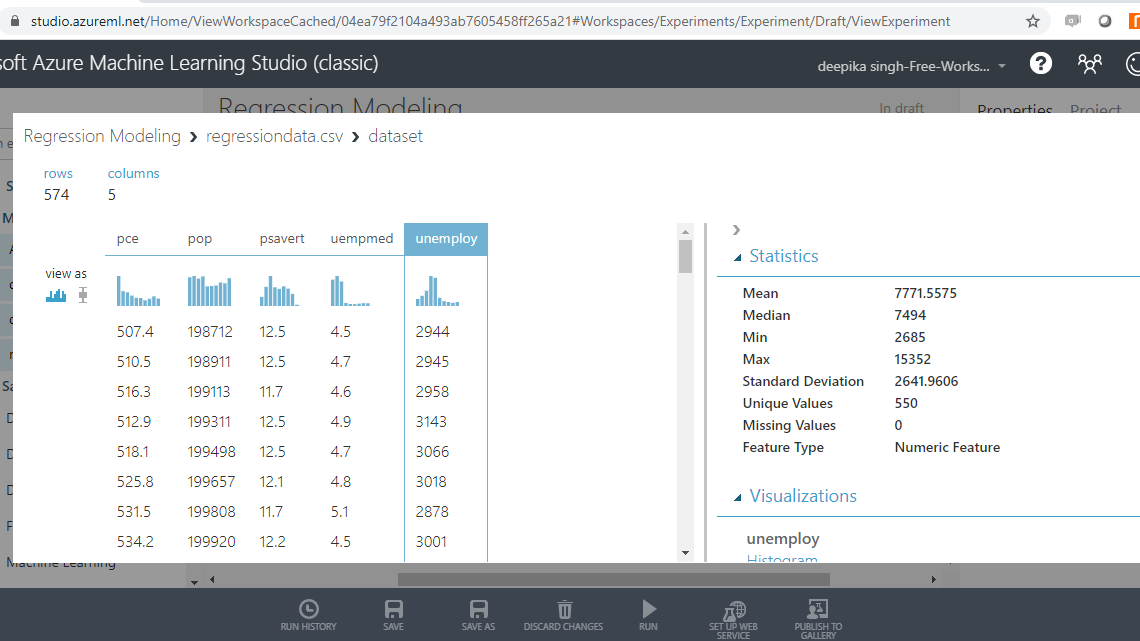Click the rows label
The width and height of the screenshot is (1140, 641).
58,173
